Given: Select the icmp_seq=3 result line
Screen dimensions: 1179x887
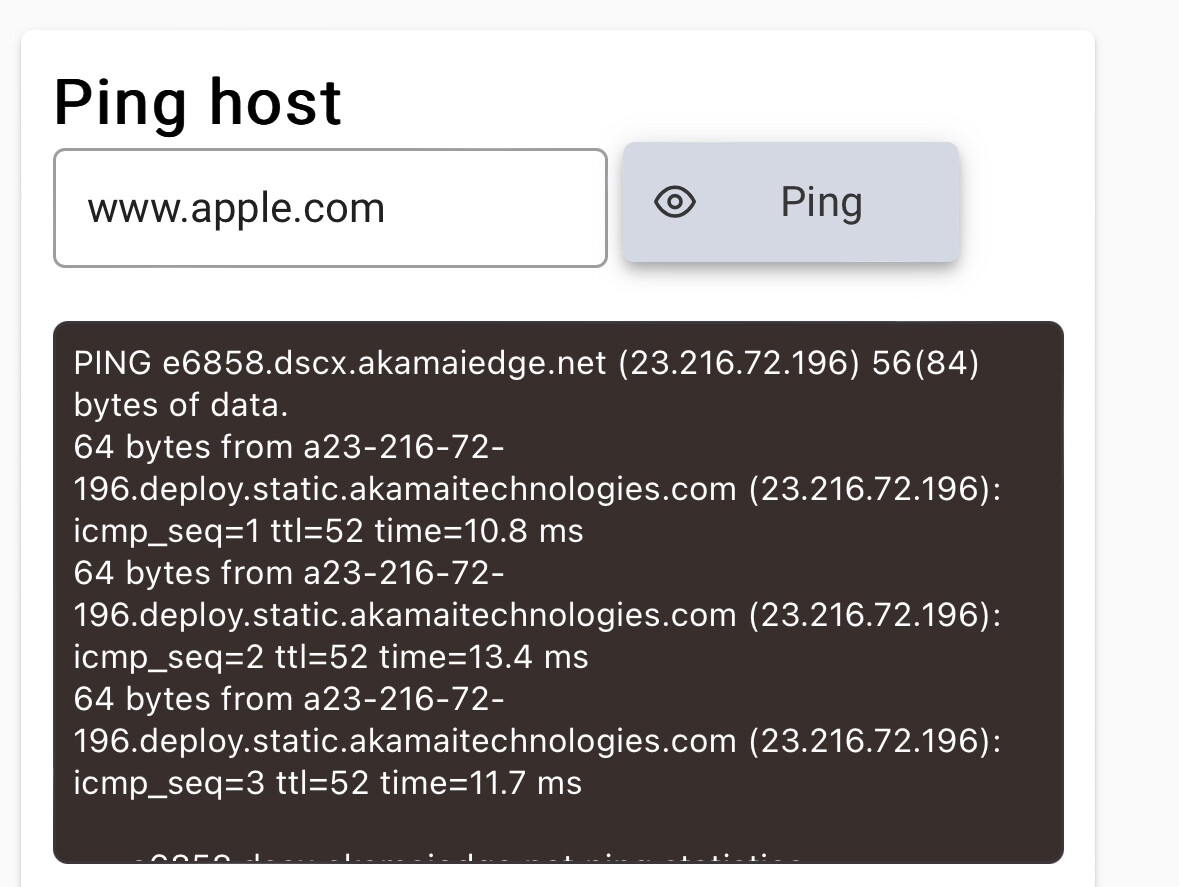Looking at the screenshot, I should (x=328, y=783).
